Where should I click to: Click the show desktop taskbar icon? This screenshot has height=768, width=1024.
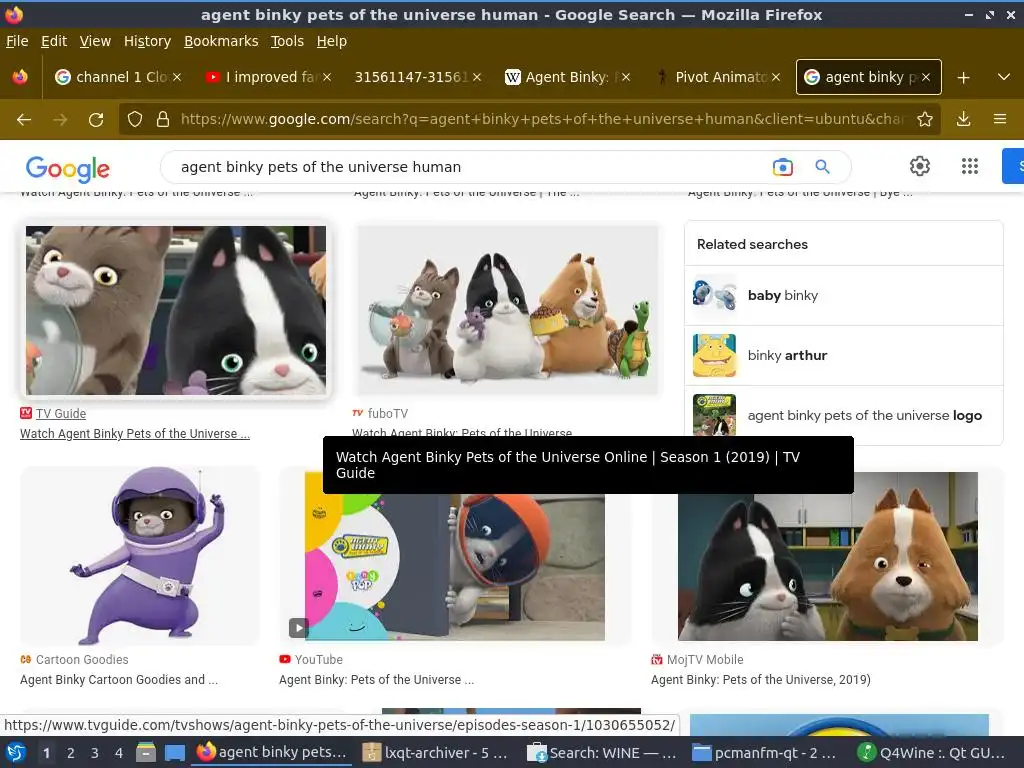[x=174, y=753]
